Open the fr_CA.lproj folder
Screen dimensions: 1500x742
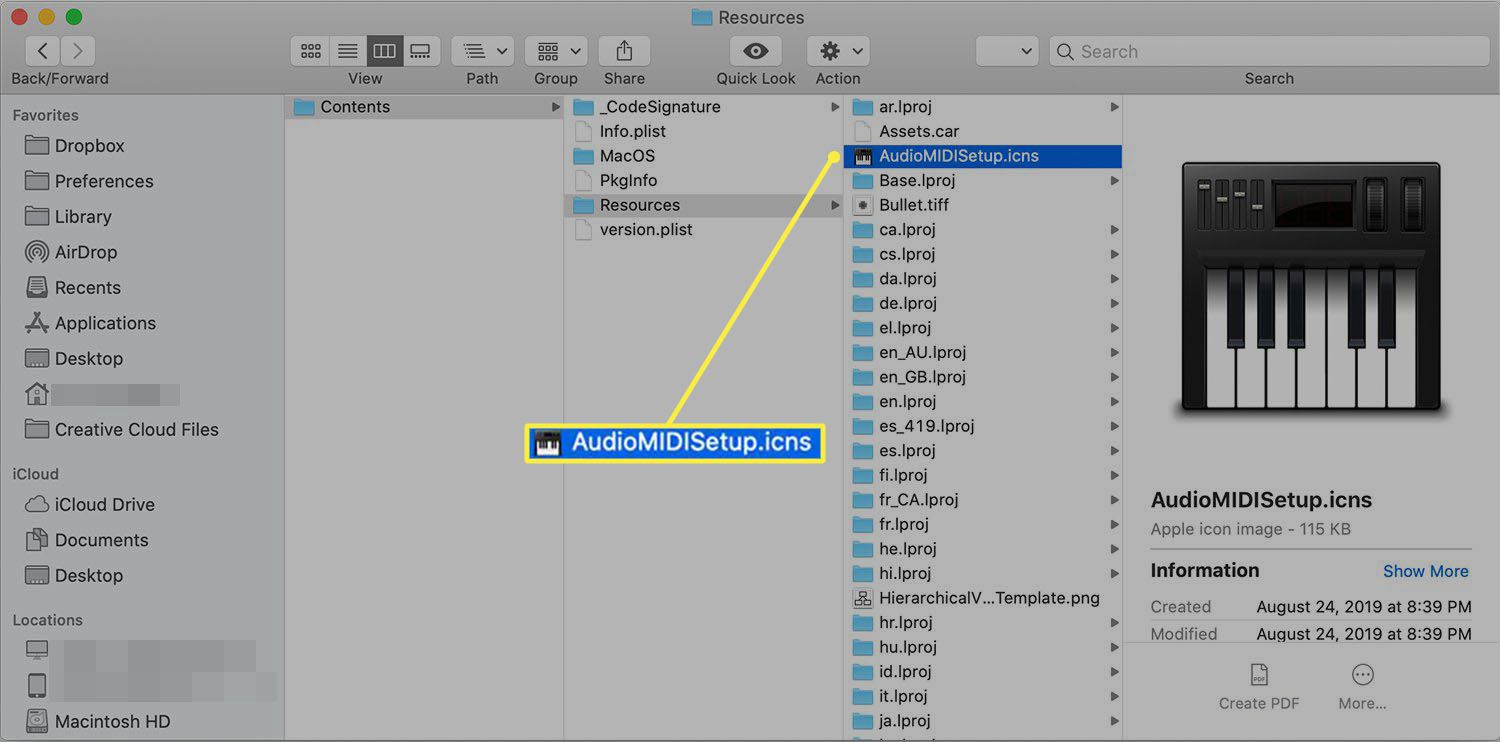[984, 500]
